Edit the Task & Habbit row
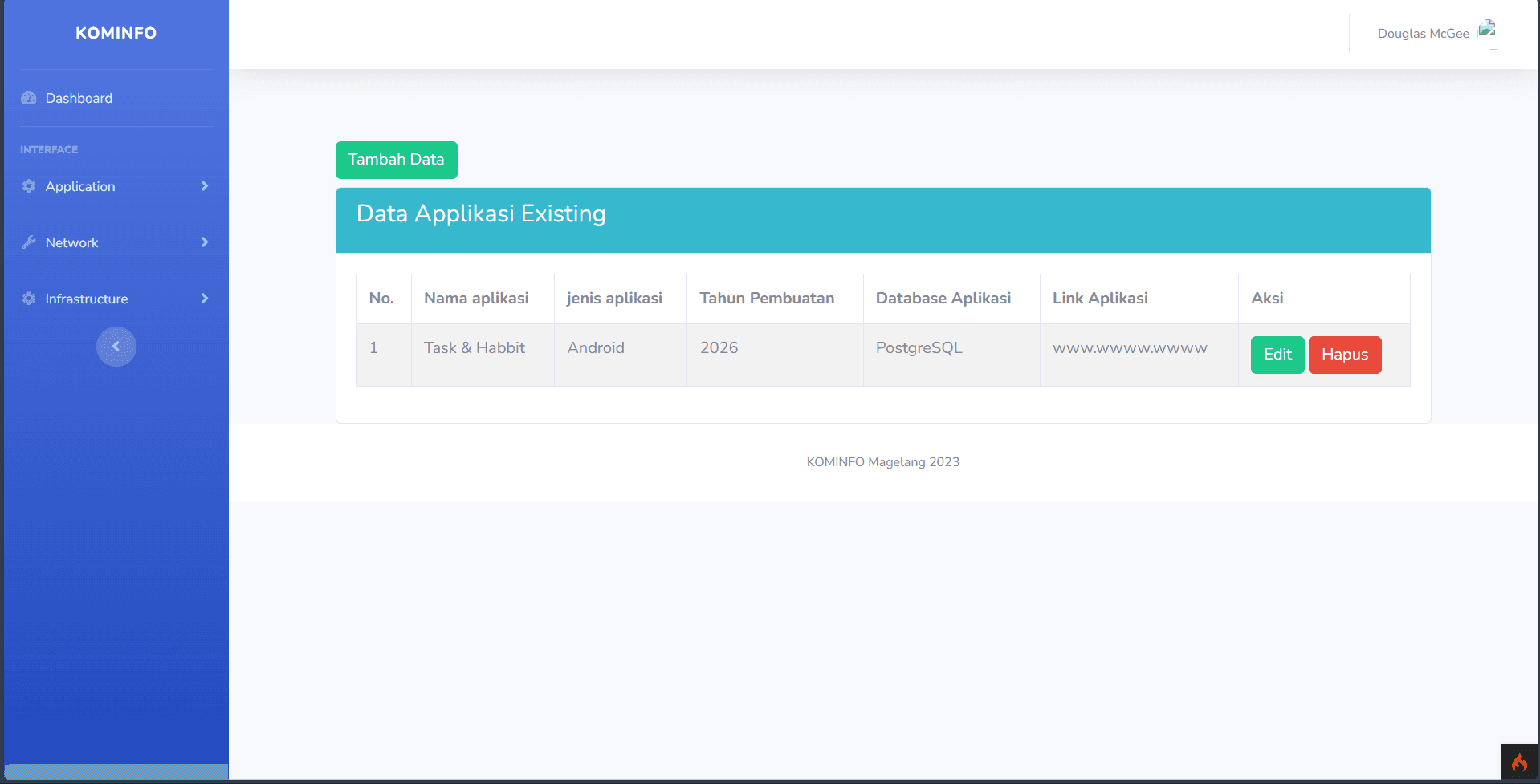Image resolution: width=1540 pixels, height=784 pixels. coord(1277,355)
